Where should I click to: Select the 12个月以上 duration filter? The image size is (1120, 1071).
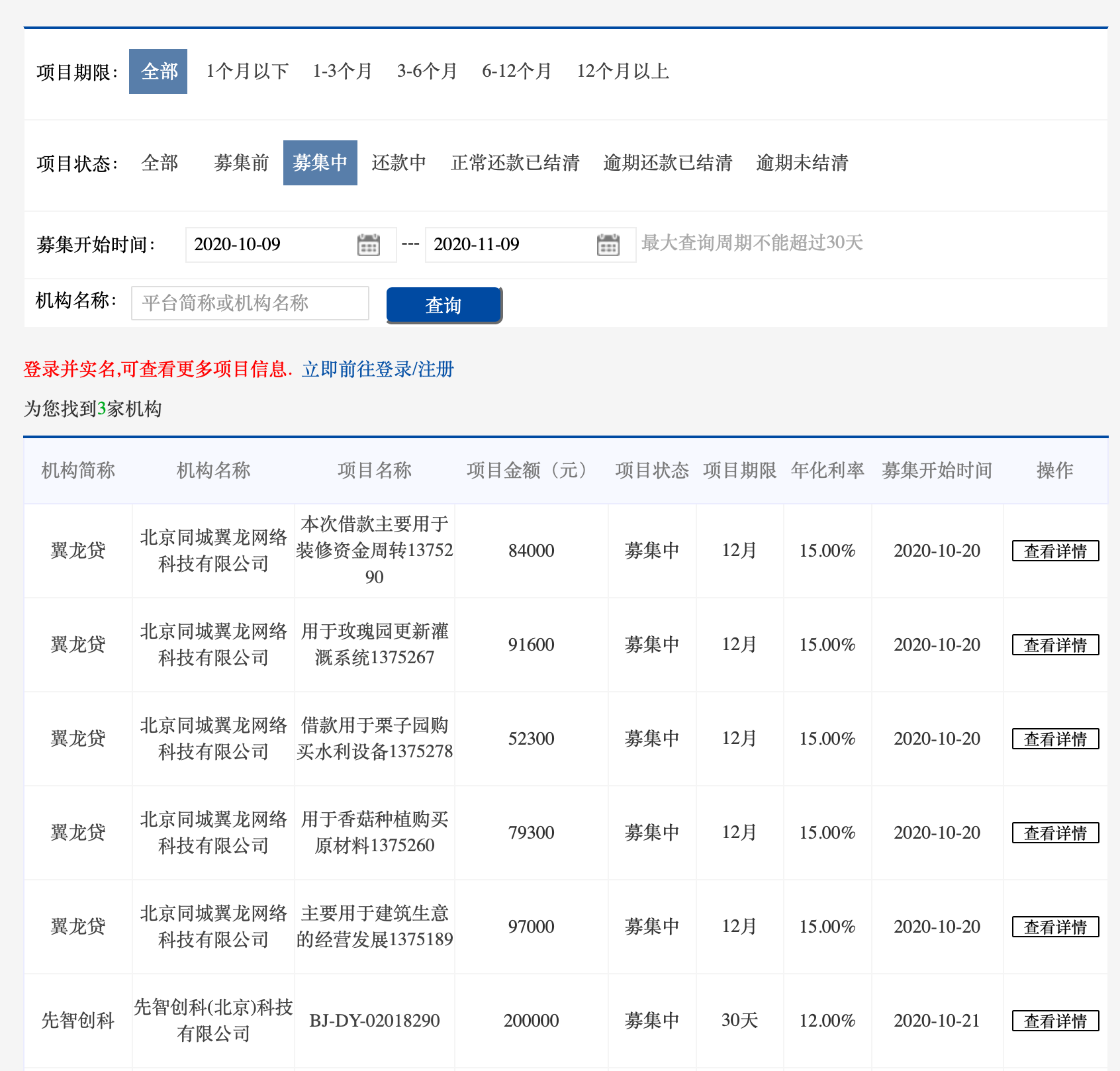[623, 71]
